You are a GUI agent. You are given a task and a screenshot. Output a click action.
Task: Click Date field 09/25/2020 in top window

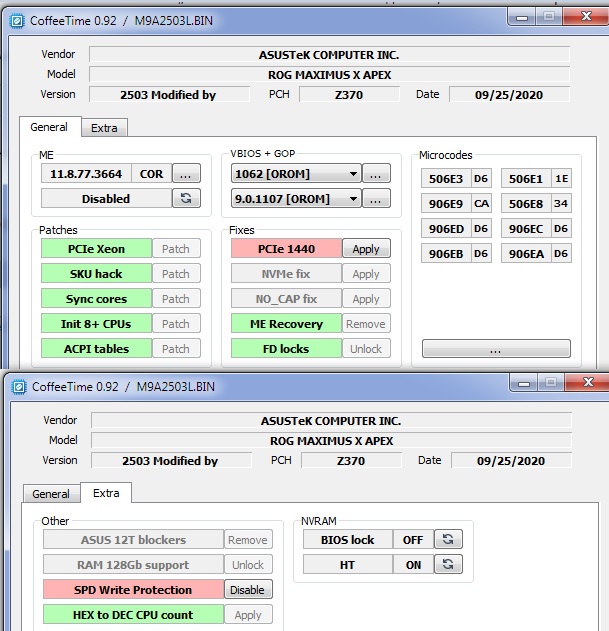click(x=509, y=94)
